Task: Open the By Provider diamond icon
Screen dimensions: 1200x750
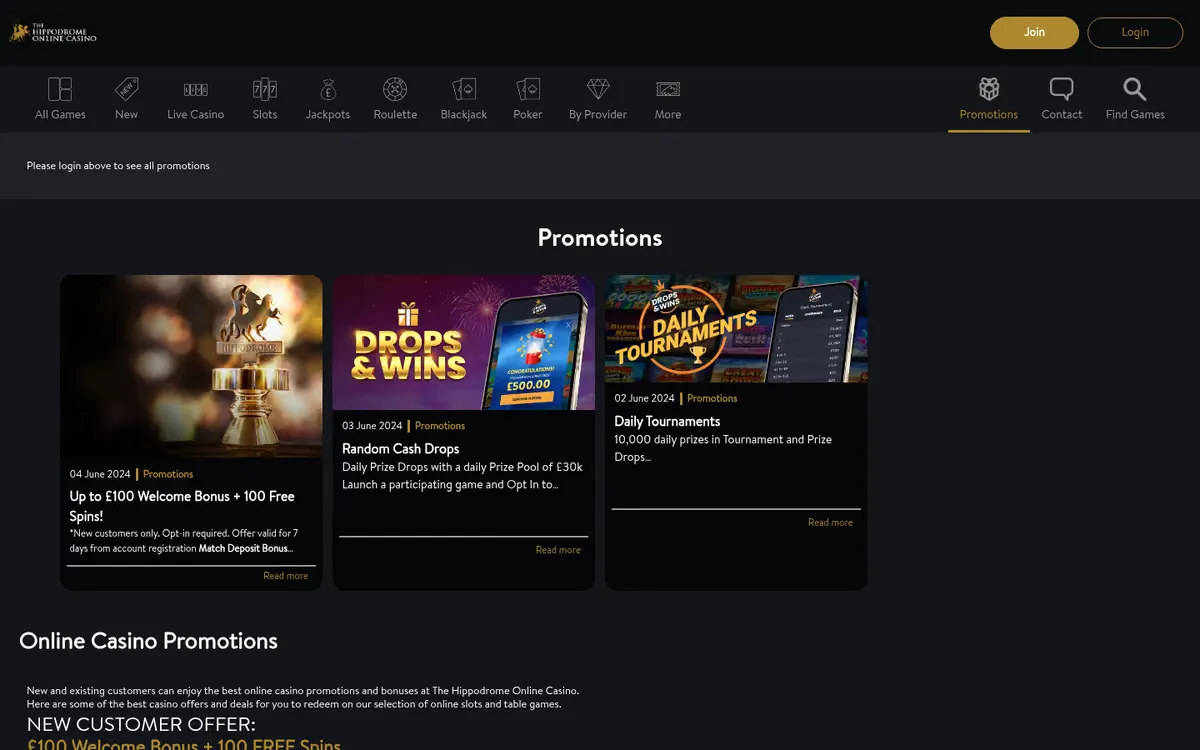Action: [x=598, y=89]
